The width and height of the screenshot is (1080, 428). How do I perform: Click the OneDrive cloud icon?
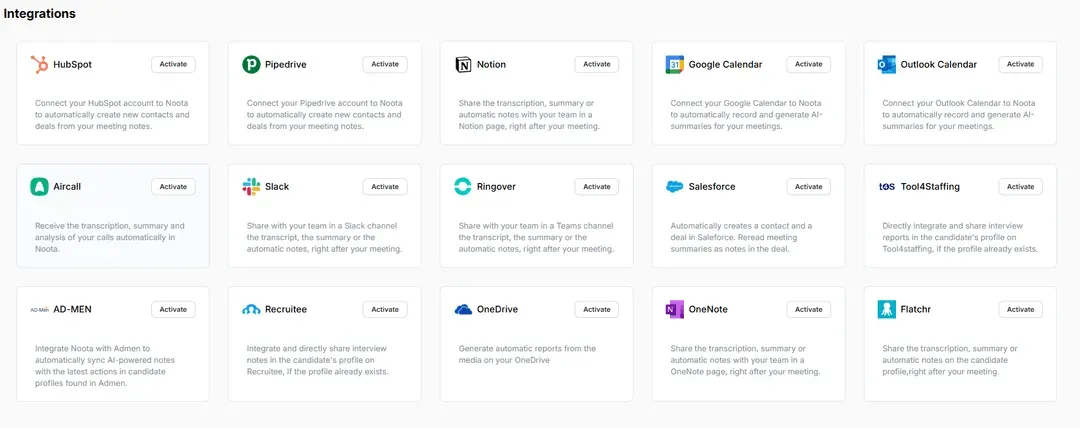pos(463,309)
